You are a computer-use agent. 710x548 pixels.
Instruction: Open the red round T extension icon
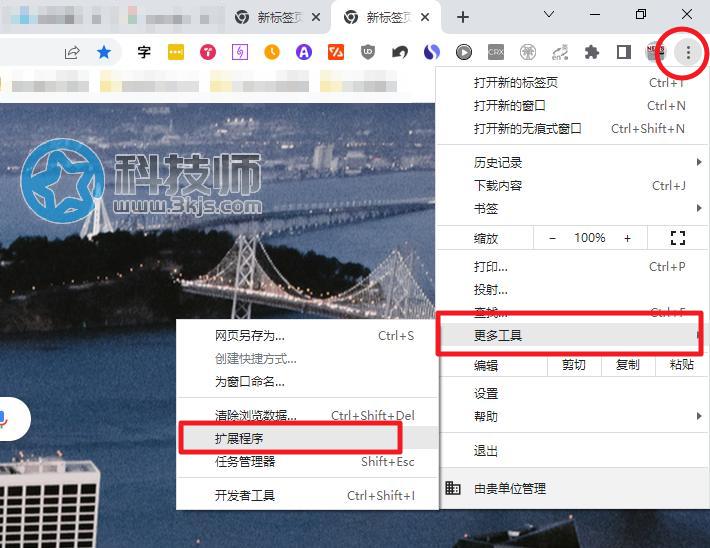(208, 53)
